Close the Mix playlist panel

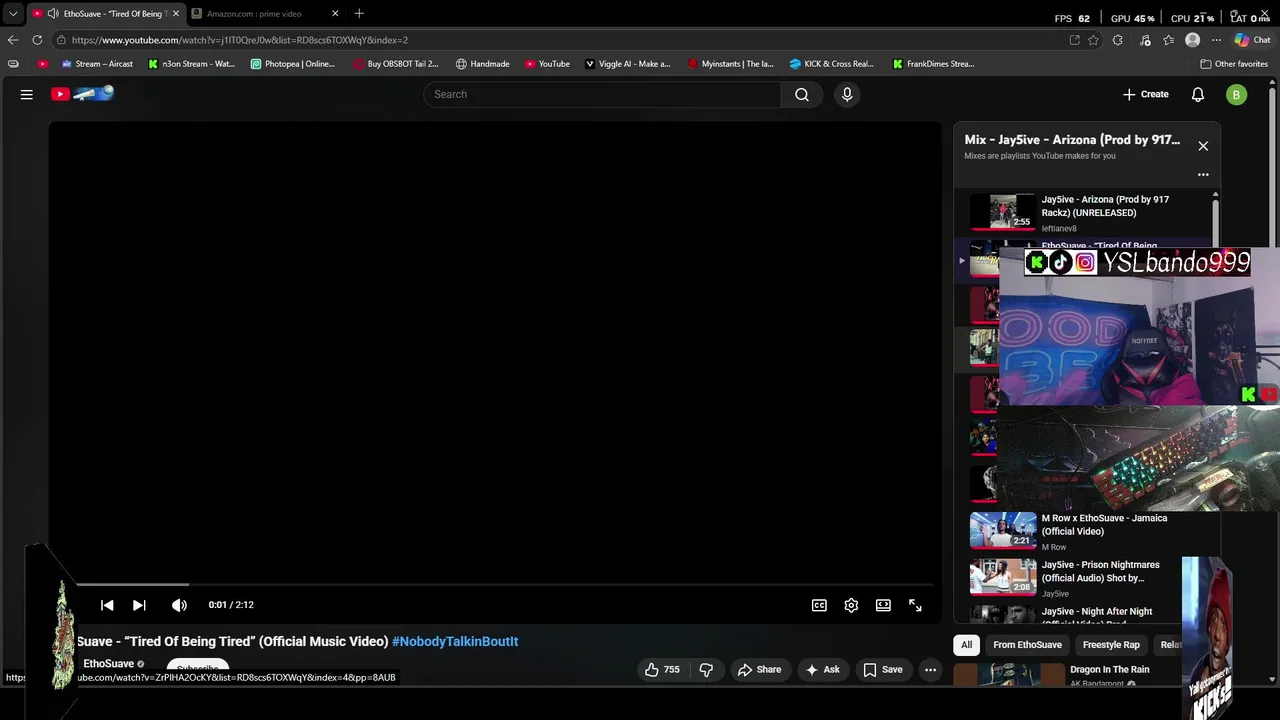click(x=1203, y=146)
